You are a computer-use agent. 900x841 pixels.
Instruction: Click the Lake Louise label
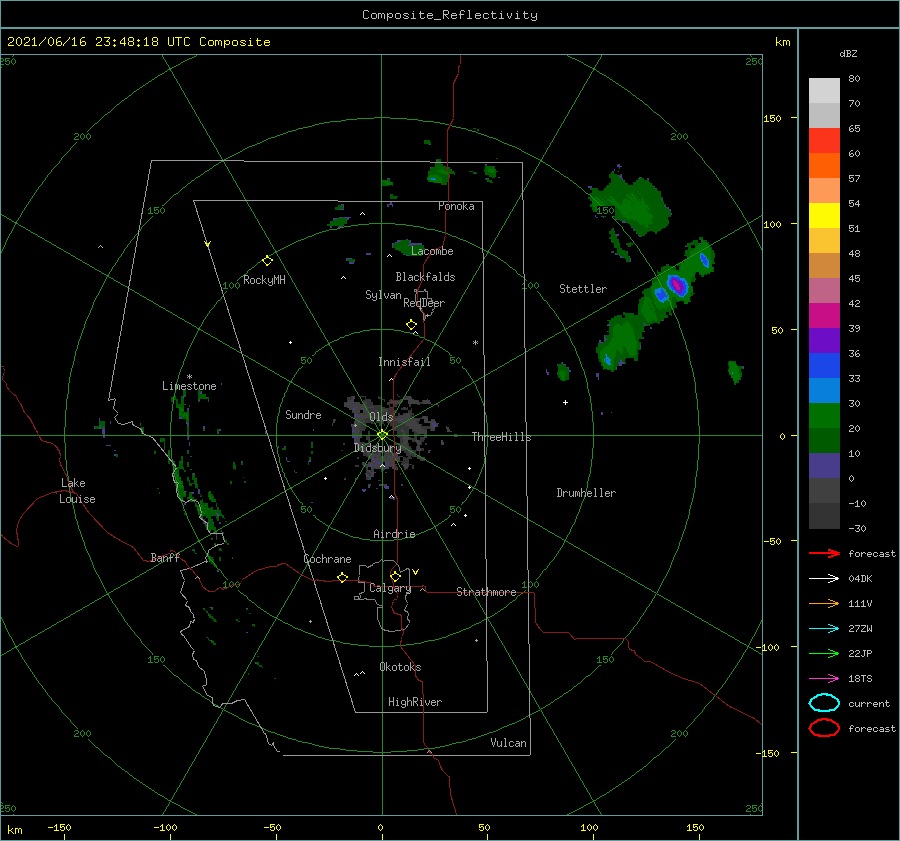point(77,491)
